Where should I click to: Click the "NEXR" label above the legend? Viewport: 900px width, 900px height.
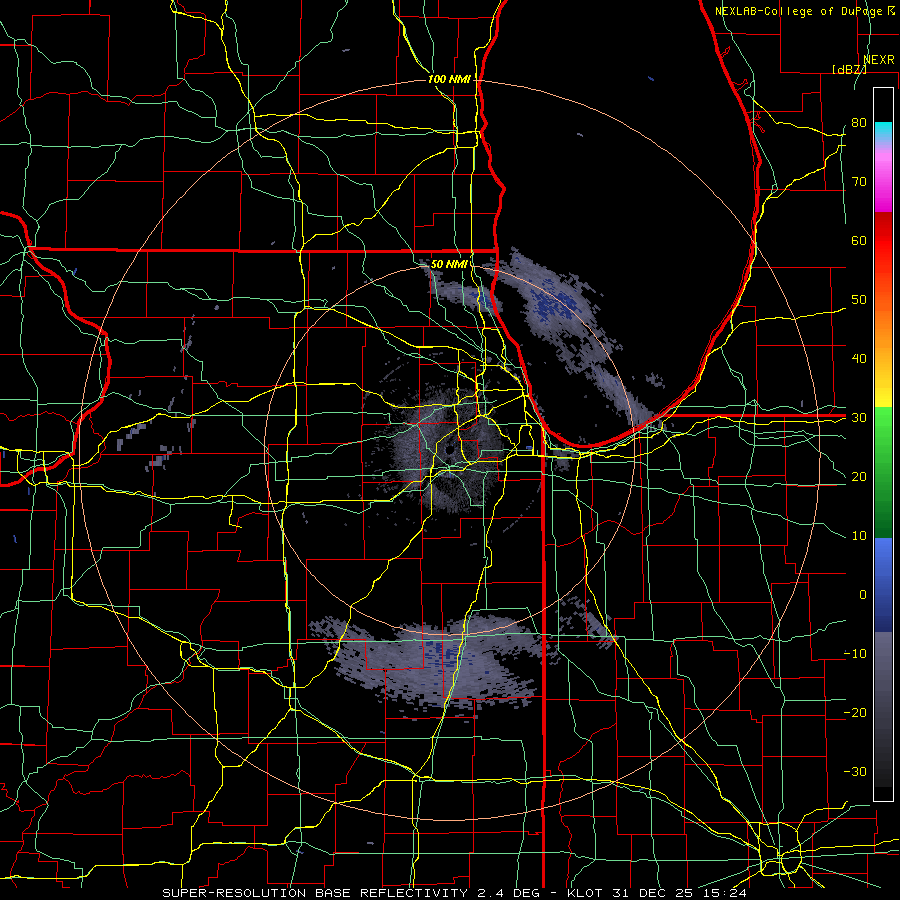point(879,60)
